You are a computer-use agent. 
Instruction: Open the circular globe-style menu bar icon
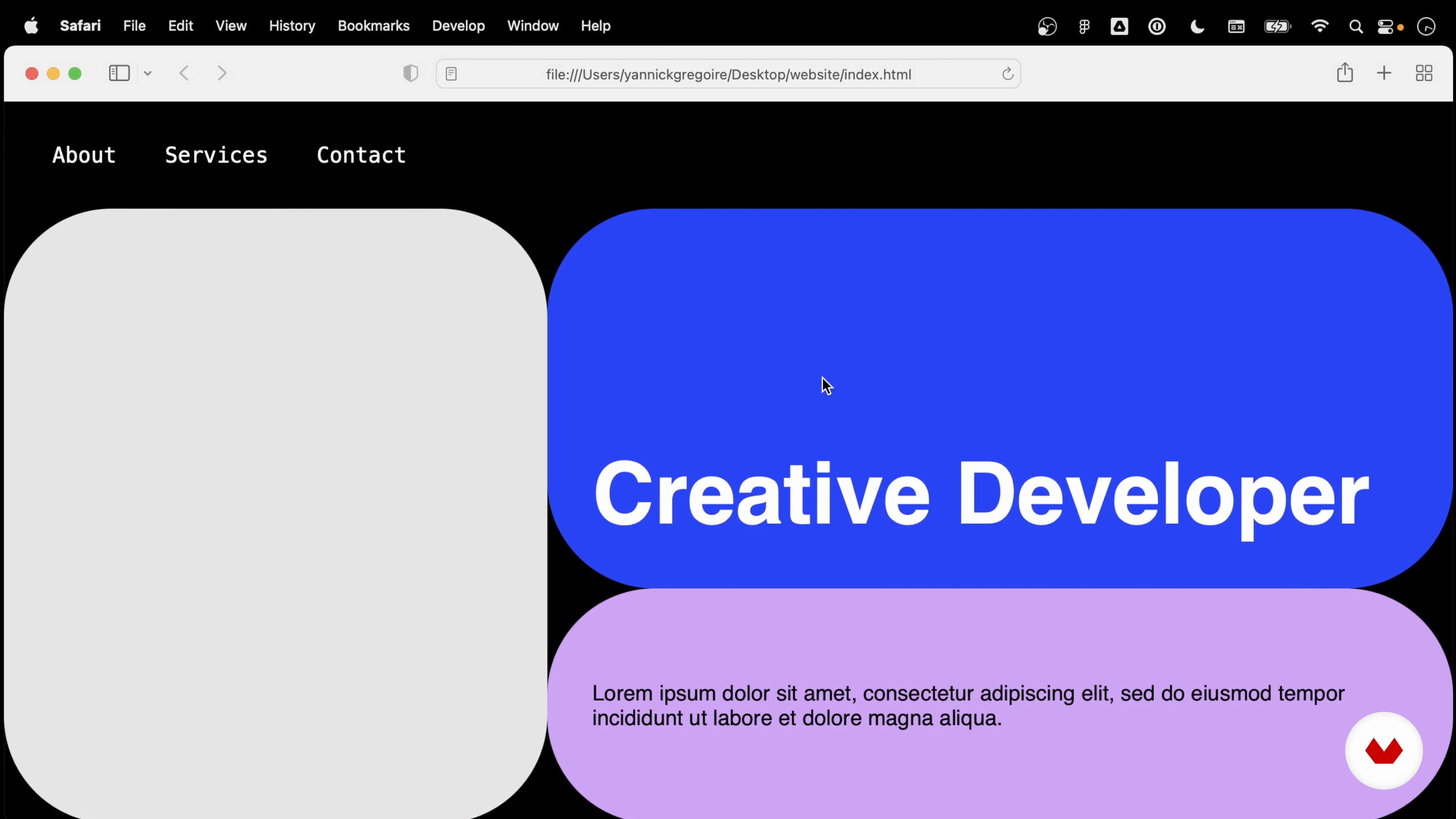click(1047, 27)
